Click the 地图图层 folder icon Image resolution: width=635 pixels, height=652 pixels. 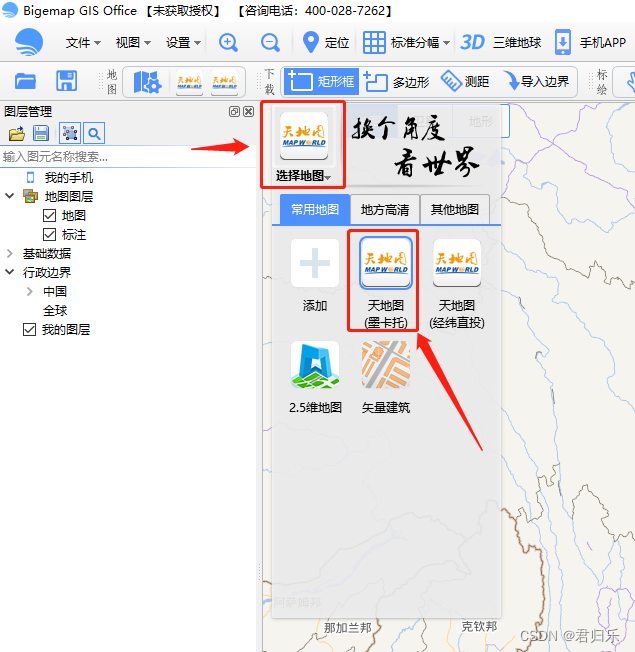pos(30,196)
